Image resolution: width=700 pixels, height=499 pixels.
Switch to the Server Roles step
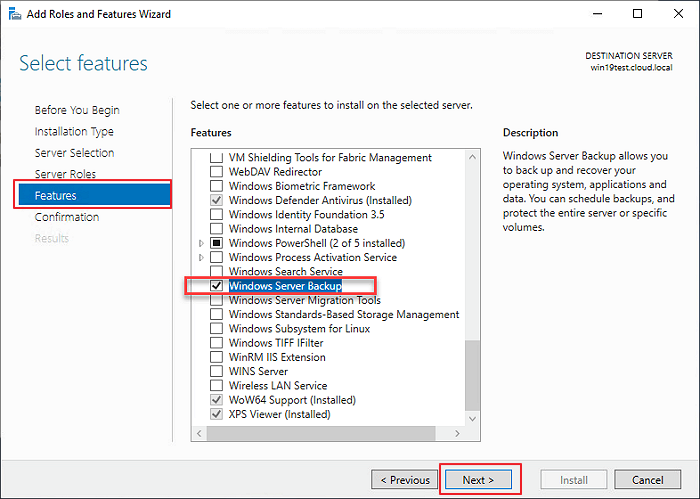pos(65,175)
